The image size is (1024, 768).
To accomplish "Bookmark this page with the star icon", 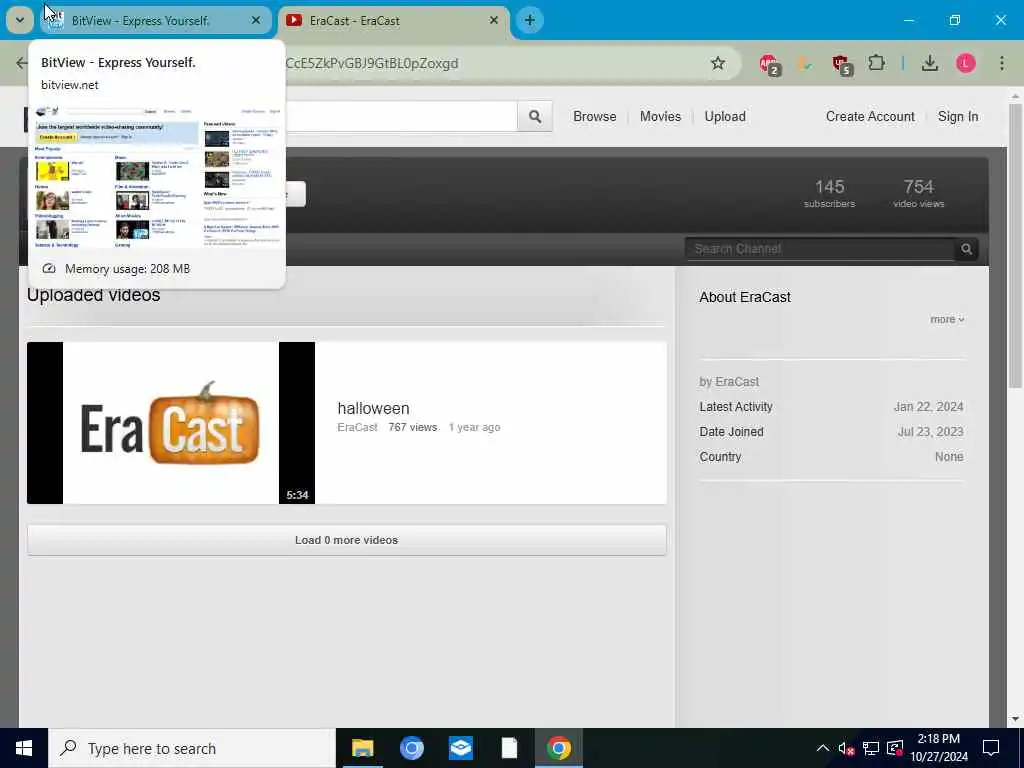I will pos(718,63).
